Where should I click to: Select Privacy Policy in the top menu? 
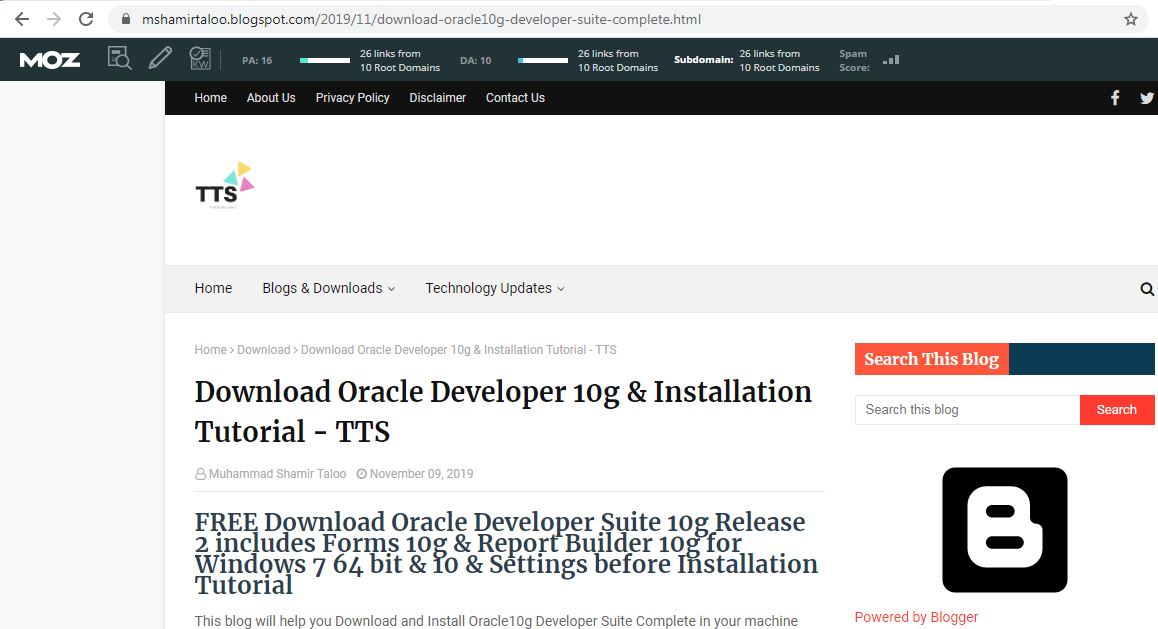(x=352, y=98)
